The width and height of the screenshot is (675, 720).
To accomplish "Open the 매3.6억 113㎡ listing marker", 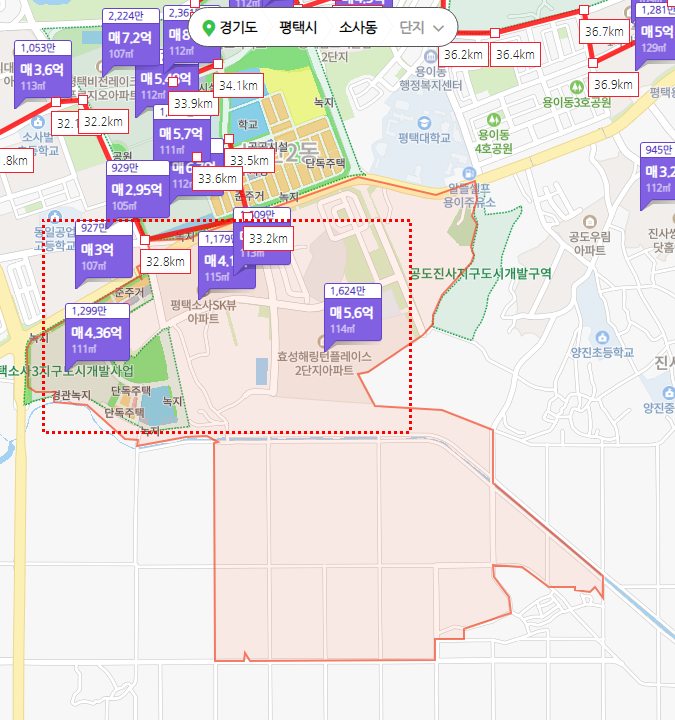I will coord(42,76).
